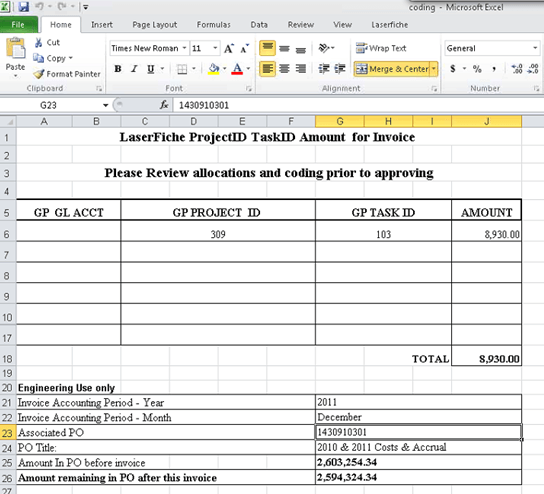Select row 23 header
Screen dimensions: 544x494
coord(8,433)
